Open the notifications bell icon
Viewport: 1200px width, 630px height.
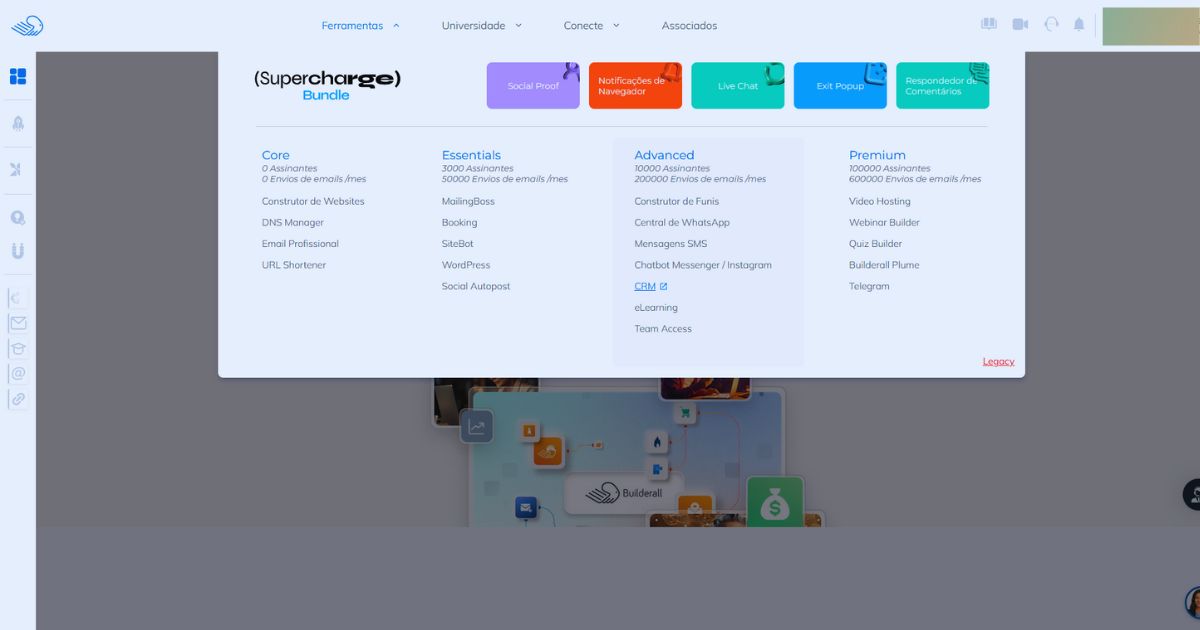(1079, 24)
